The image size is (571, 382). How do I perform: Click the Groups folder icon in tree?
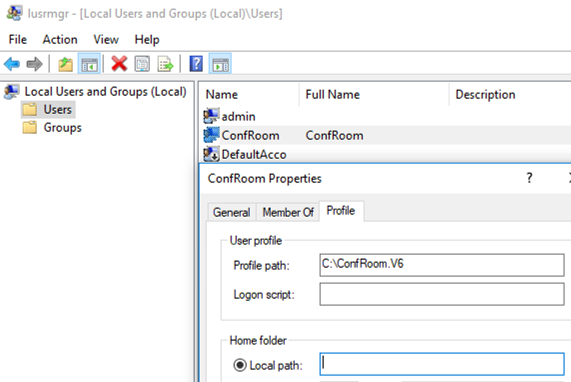[x=30, y=127]
